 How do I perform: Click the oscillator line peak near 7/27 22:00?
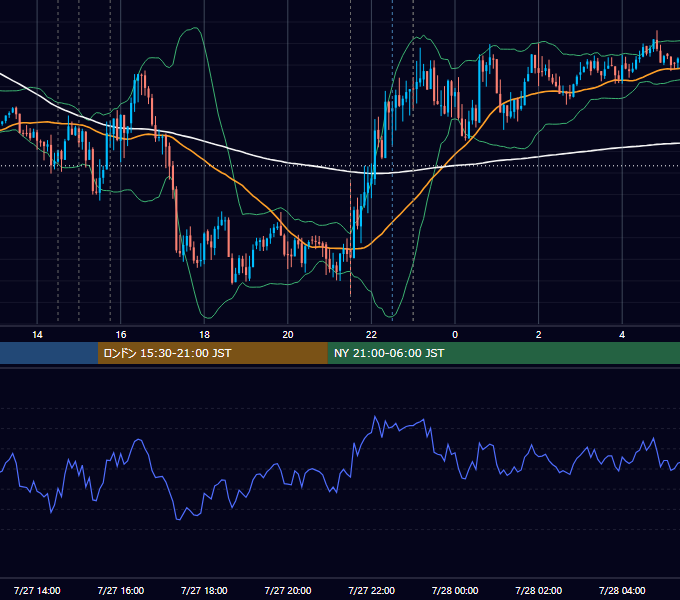point(375,417)
